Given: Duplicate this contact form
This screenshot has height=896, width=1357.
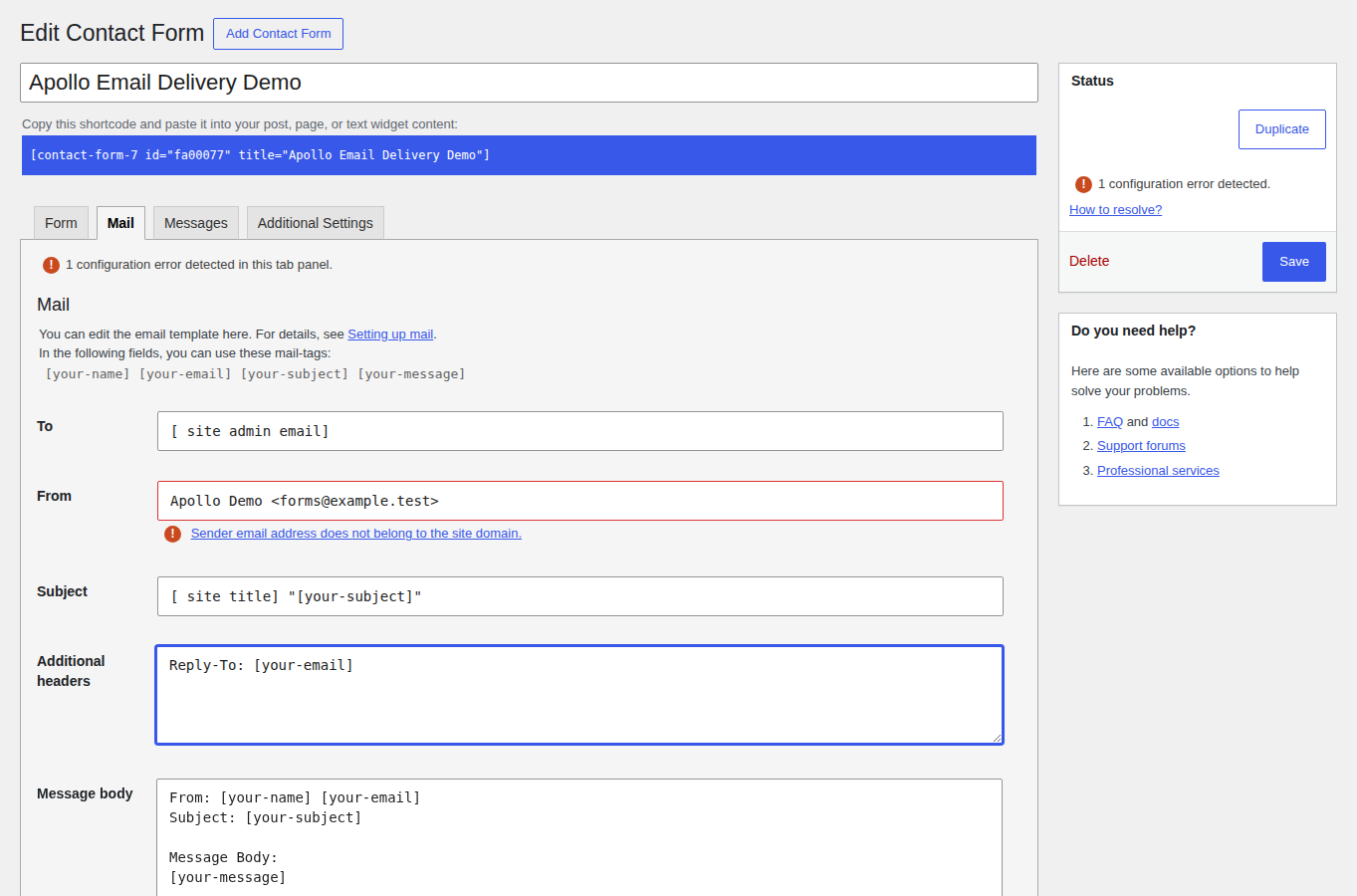Looking at the screenshot, I should coord(1281,129).
